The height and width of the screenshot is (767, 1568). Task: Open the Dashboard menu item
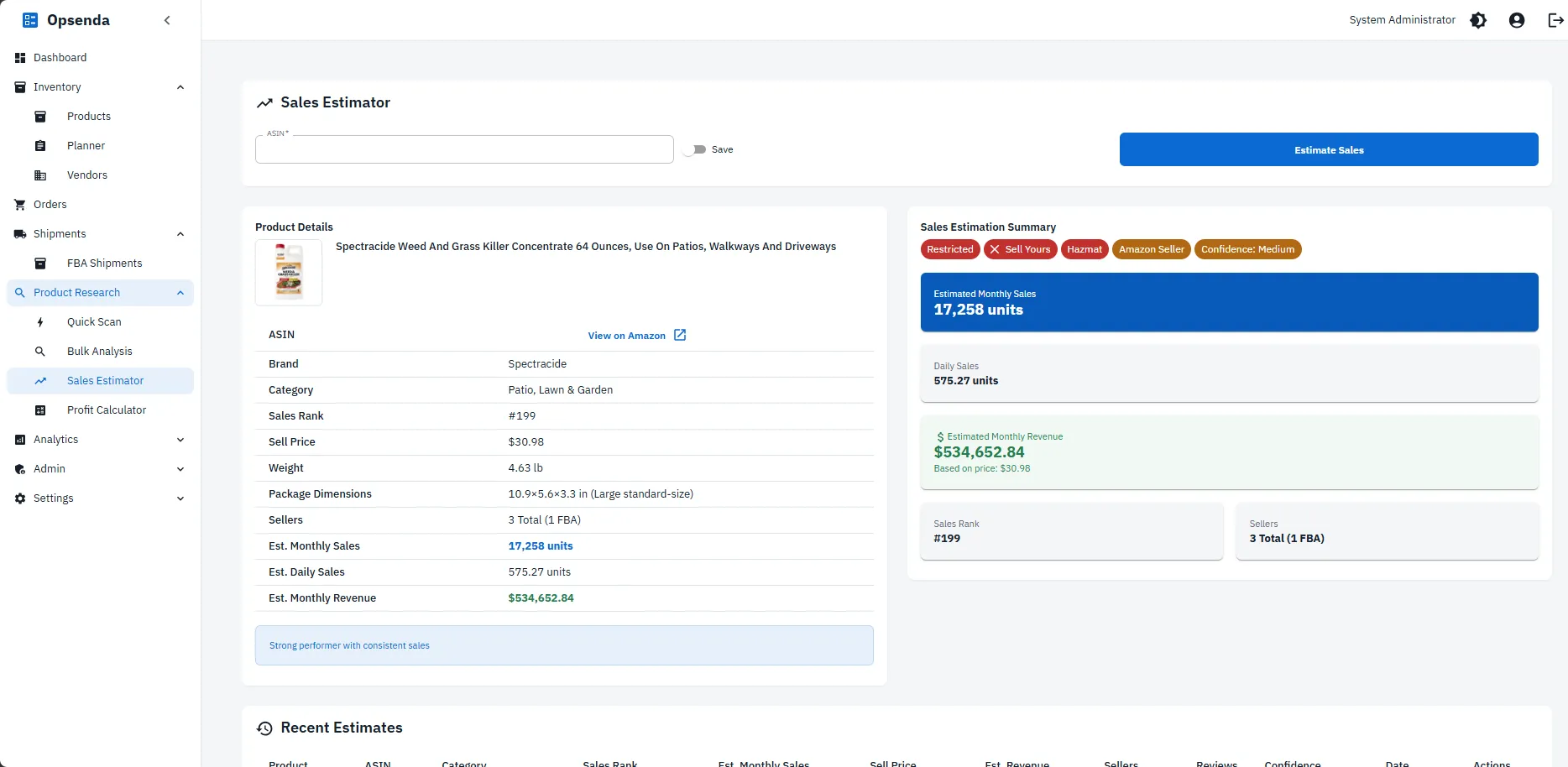[100, 58]
